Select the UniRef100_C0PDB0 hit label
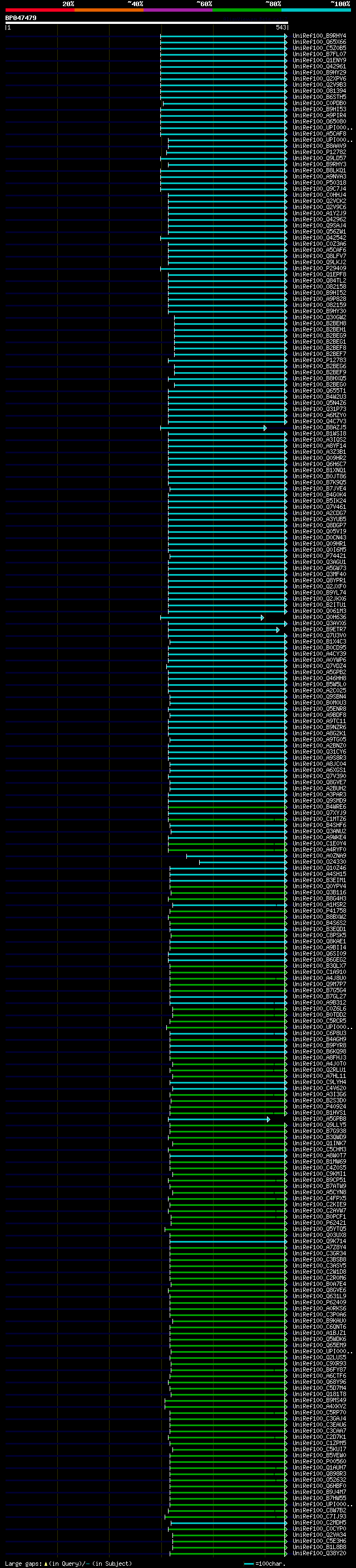Image resolution: width=356 pixels, height=1568 pixels. (319, 103)
